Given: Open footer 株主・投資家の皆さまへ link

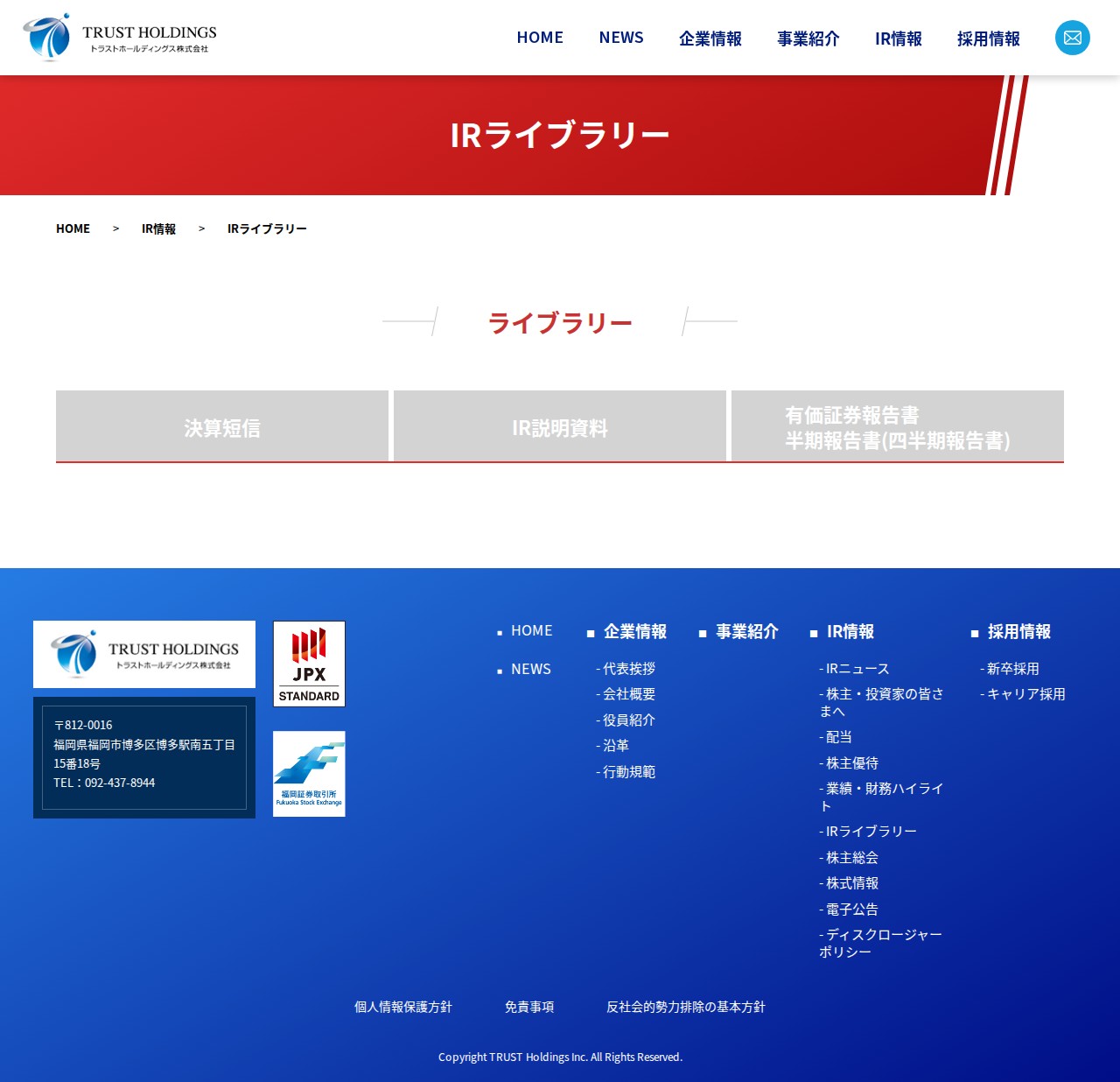Looking at the screenshot, I should 881,703.
